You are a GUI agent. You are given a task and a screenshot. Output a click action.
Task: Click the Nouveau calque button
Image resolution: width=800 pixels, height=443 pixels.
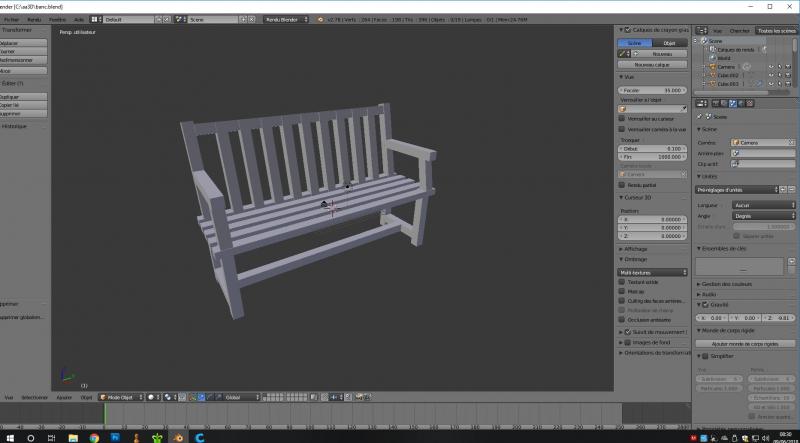point(652,65)
